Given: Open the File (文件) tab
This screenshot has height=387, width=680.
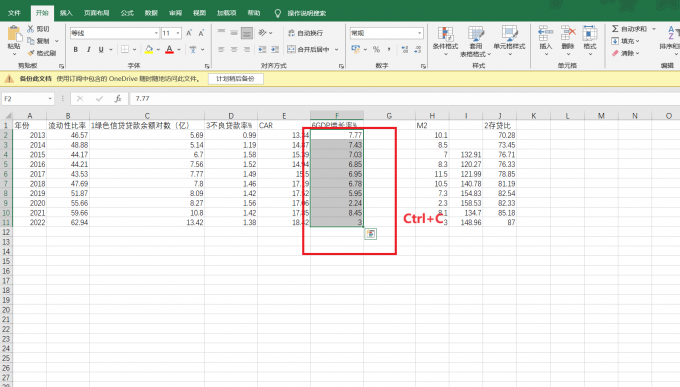Looking at the screenshot, I should tap(14, 13).
